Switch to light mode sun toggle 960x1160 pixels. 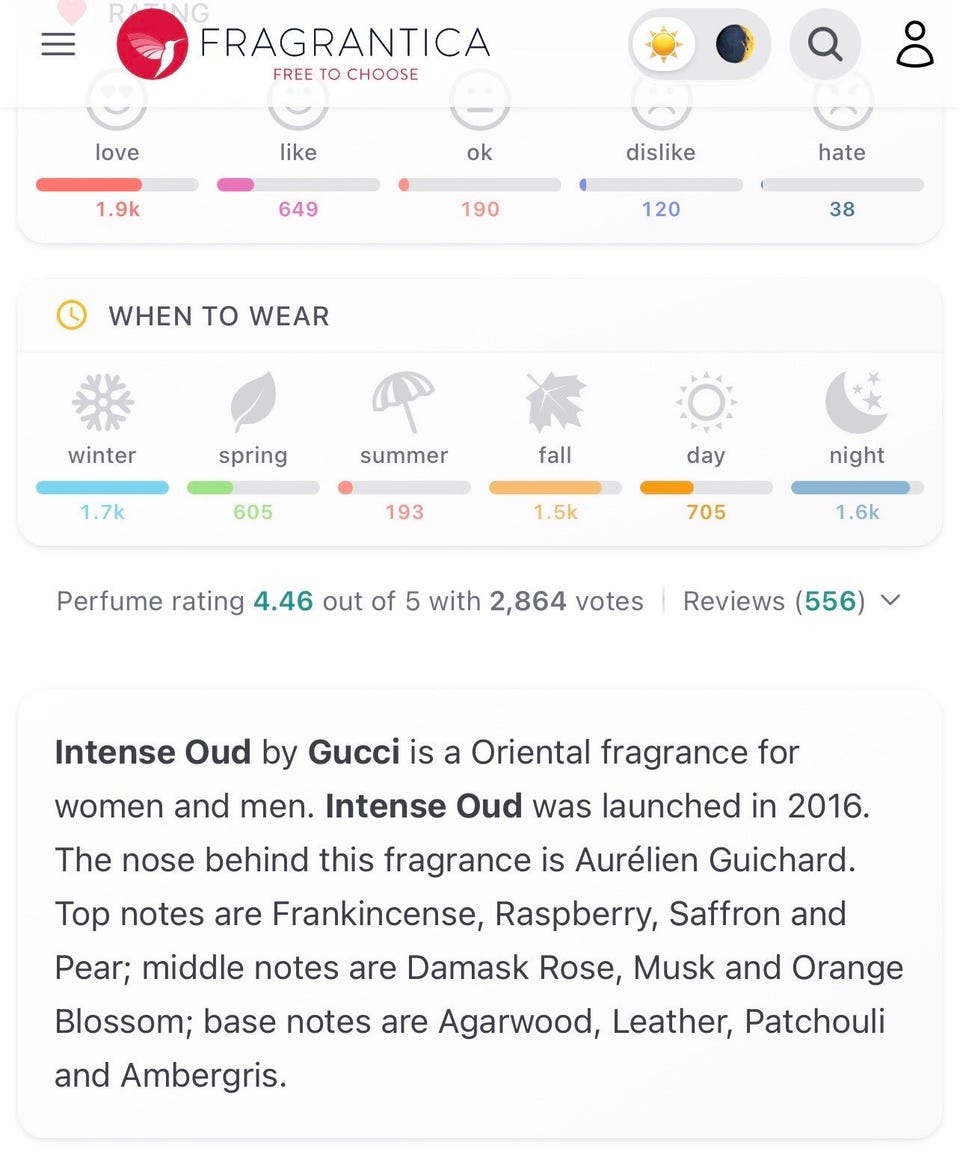click(x=663, y=44)
